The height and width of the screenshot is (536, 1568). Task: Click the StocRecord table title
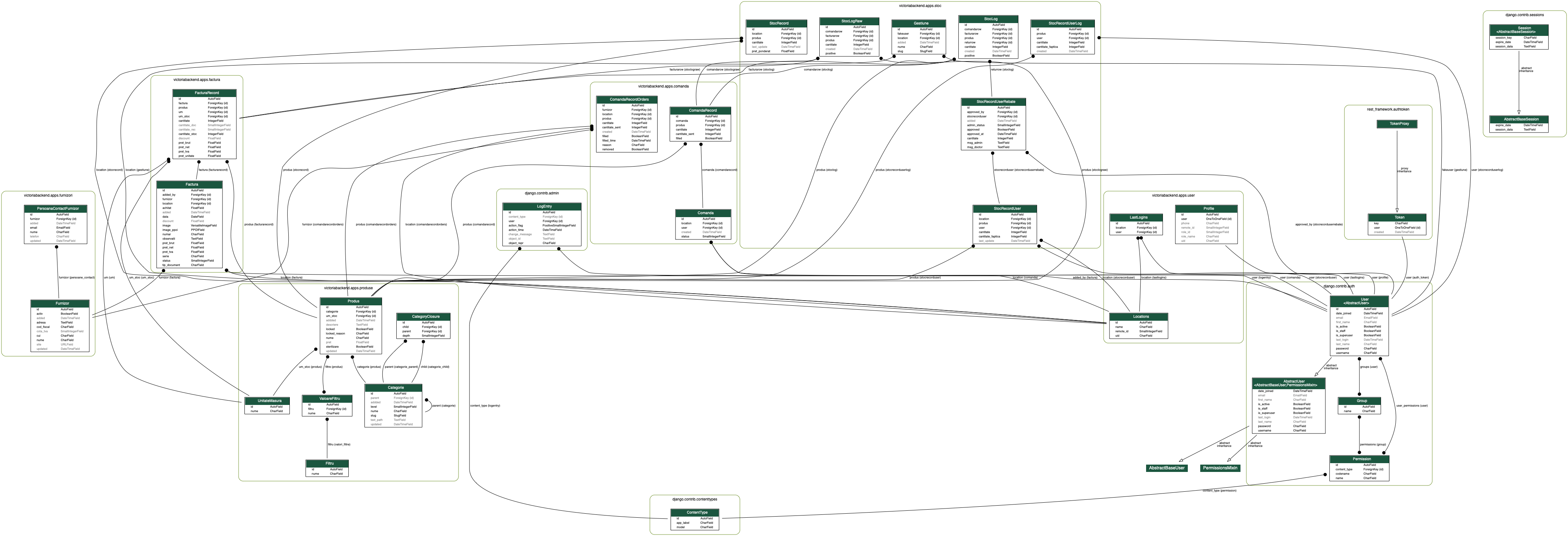click(779, 23)
